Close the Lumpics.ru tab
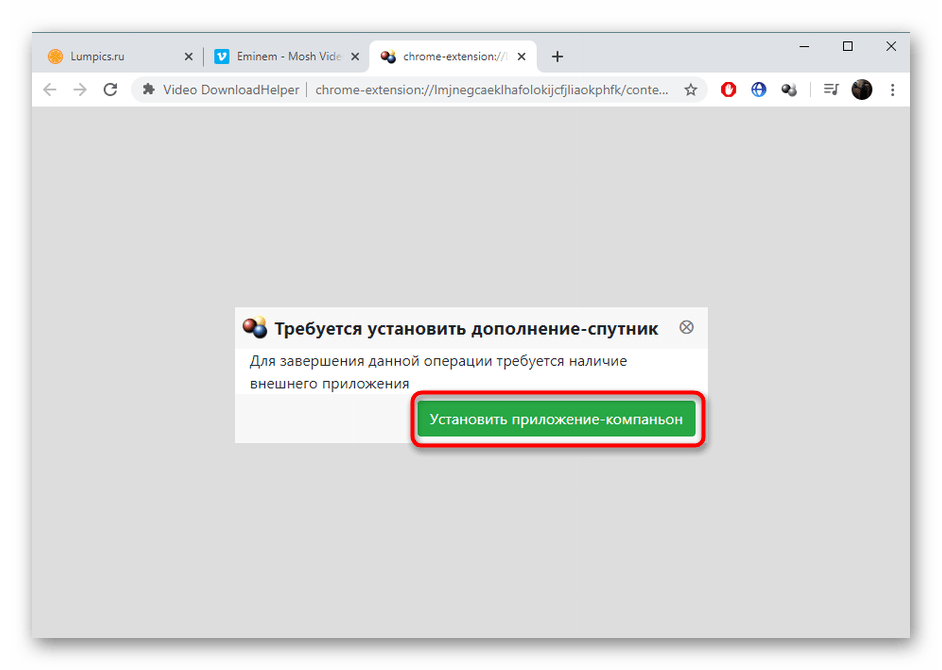 pos(189,56)
